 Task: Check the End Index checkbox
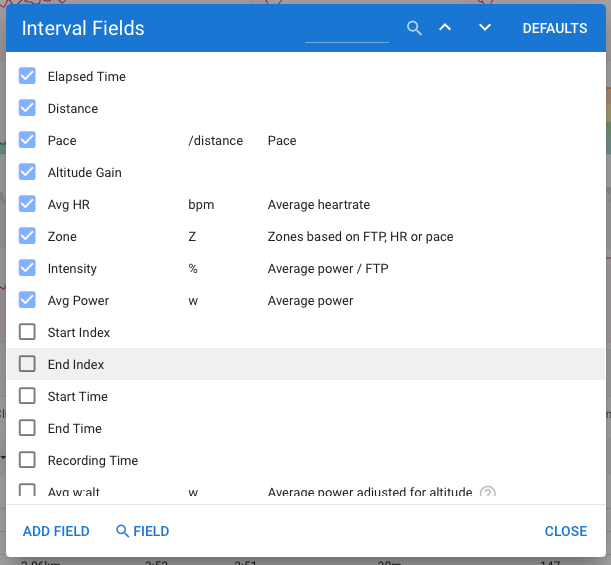[27, 364]
